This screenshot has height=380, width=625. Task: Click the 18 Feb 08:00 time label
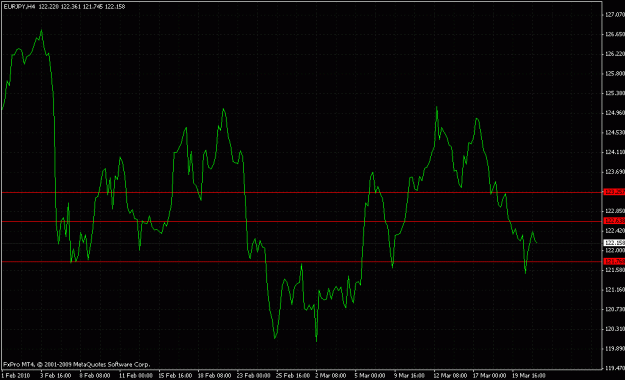tap(214, 375)
